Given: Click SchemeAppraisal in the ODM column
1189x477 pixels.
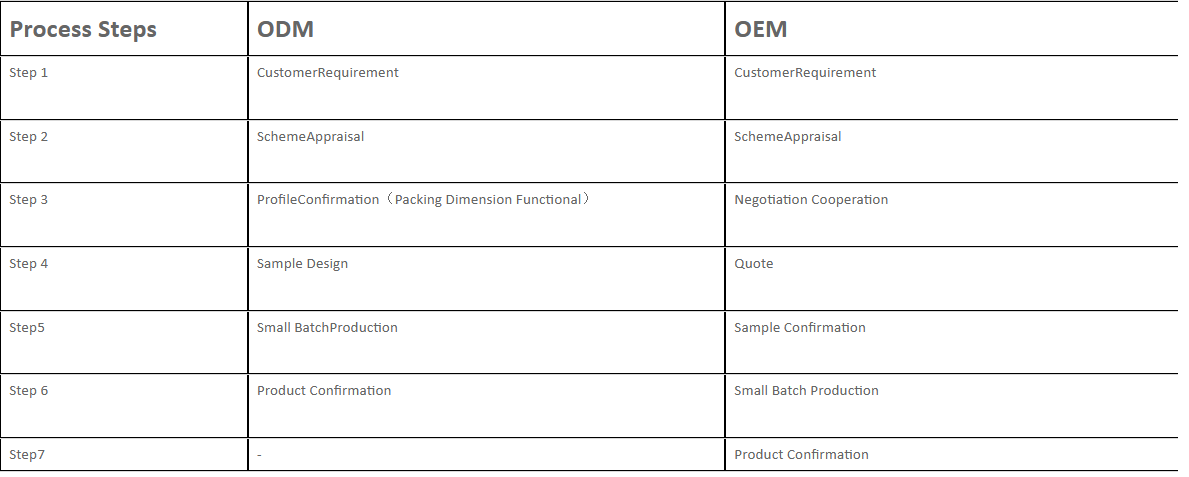Looking at the screenshot, I should coord(310,137).
